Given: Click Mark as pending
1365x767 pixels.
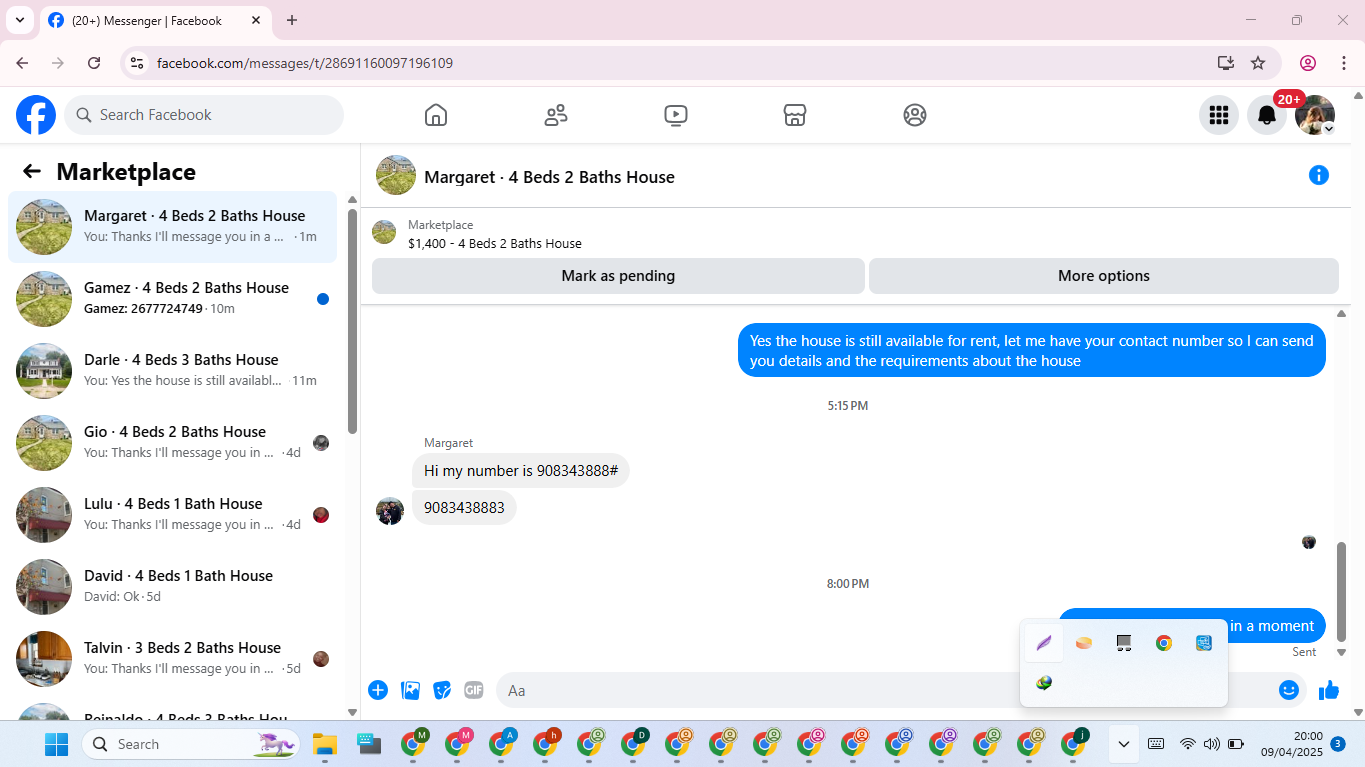Looking at the screenshot, I should 618,276.
